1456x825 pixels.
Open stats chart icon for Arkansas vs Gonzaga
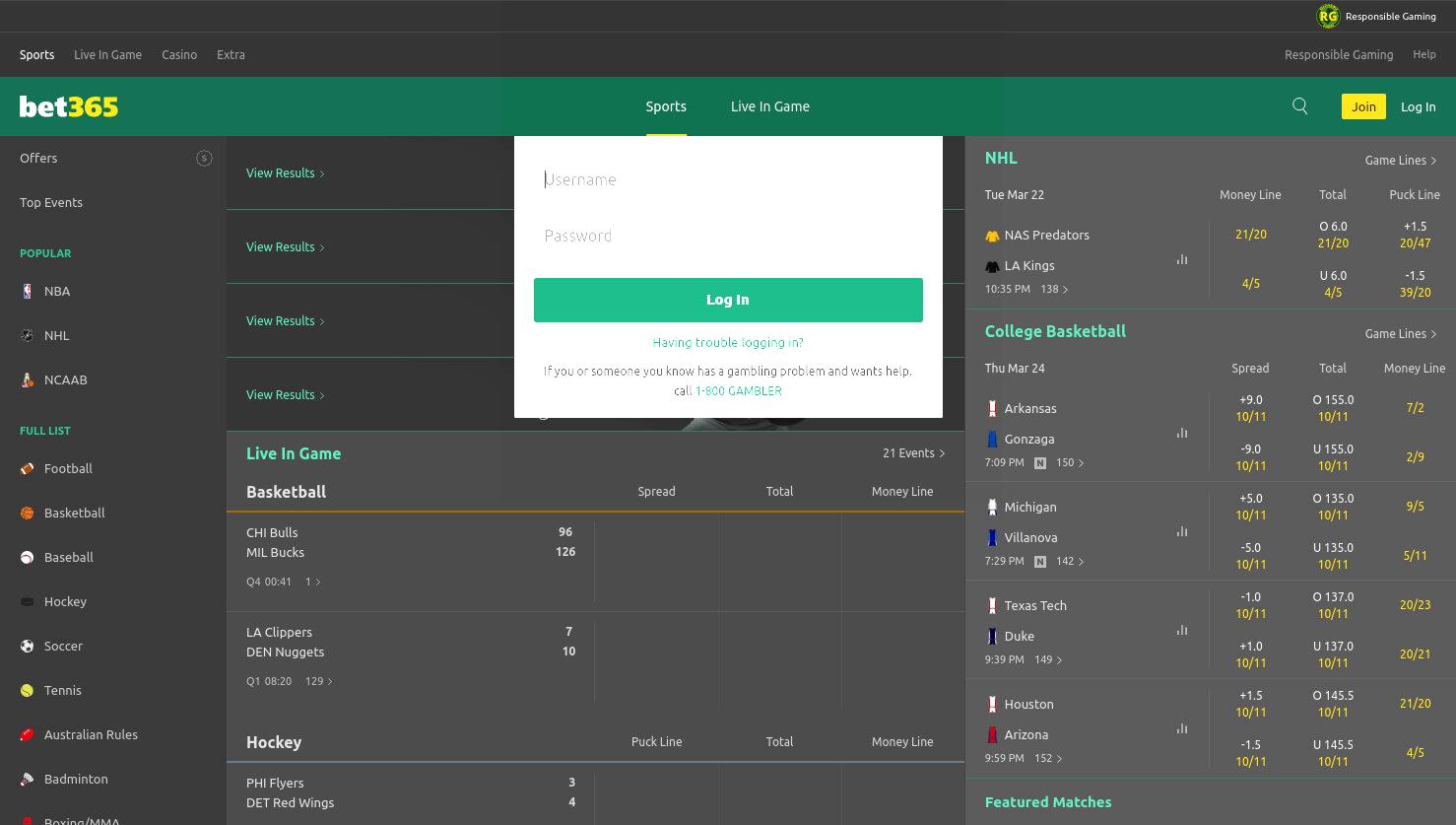1182,433
